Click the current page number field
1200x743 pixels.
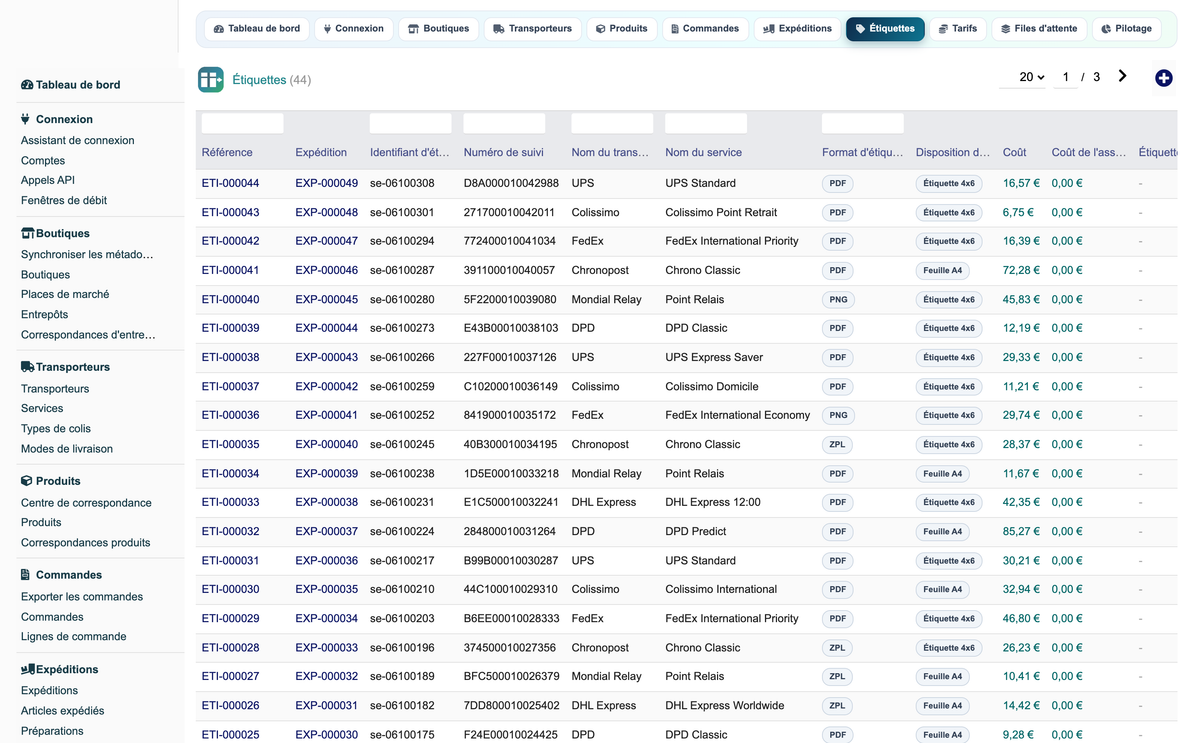[x=1066, y=77]
